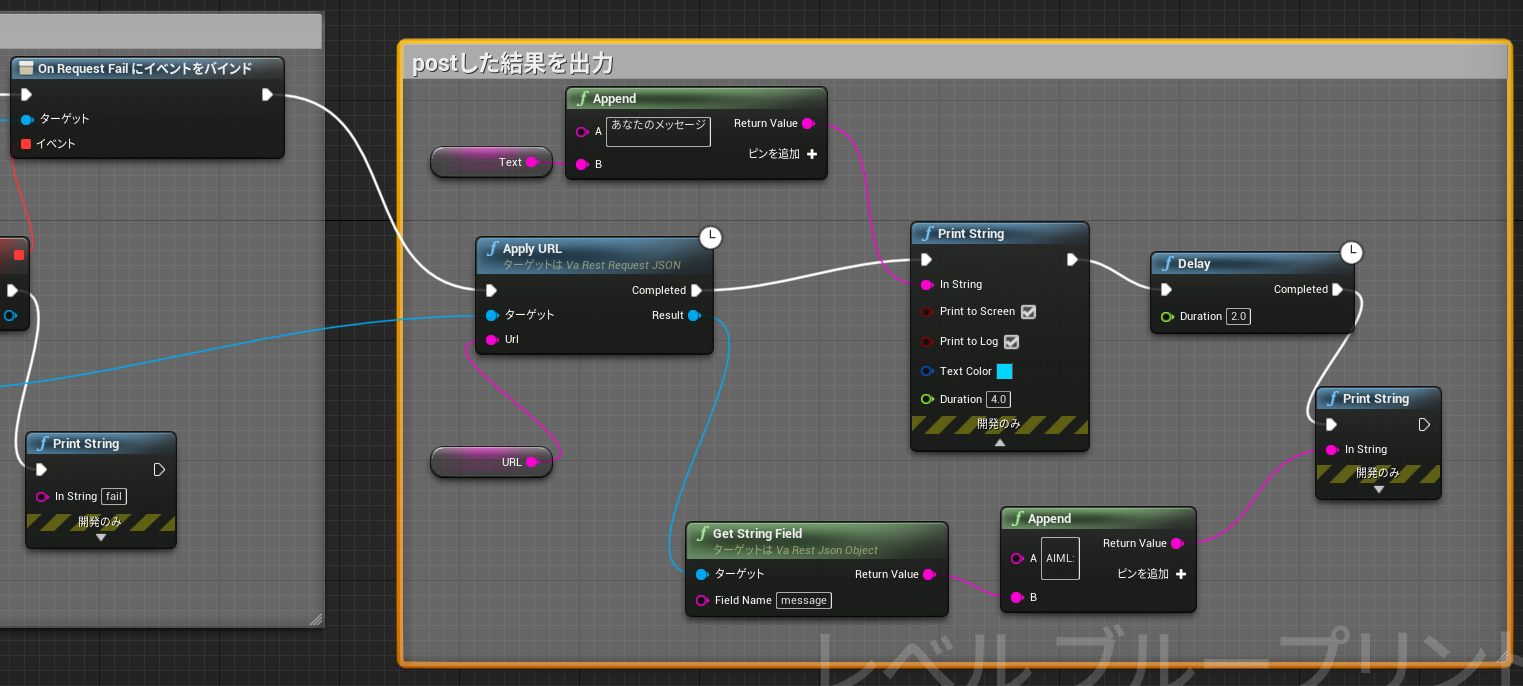
Task: Click the Apply URL target pin
Action: pos(491,315)
